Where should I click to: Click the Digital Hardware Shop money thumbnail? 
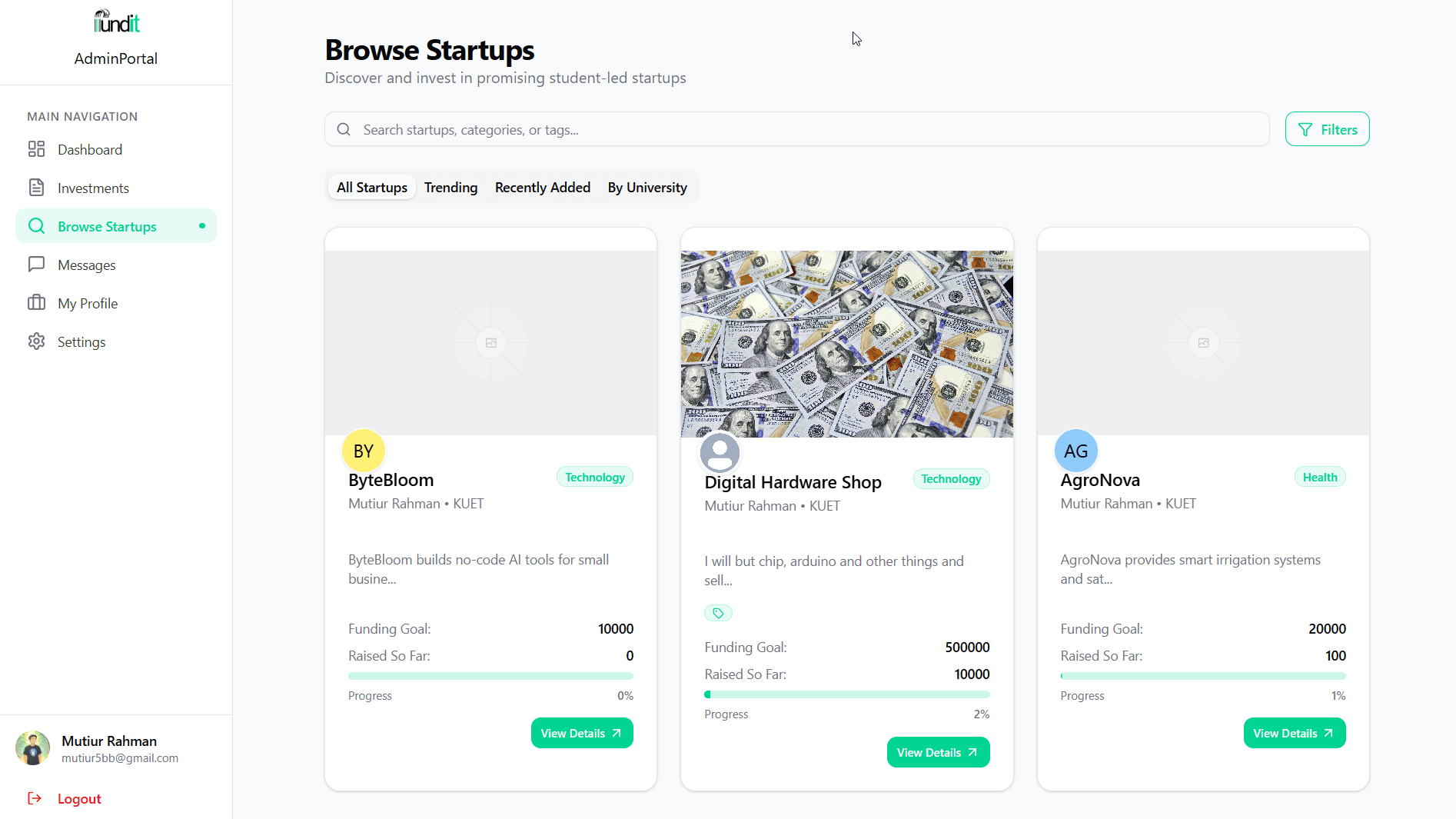pyautogui.click(x=846, y=344)
